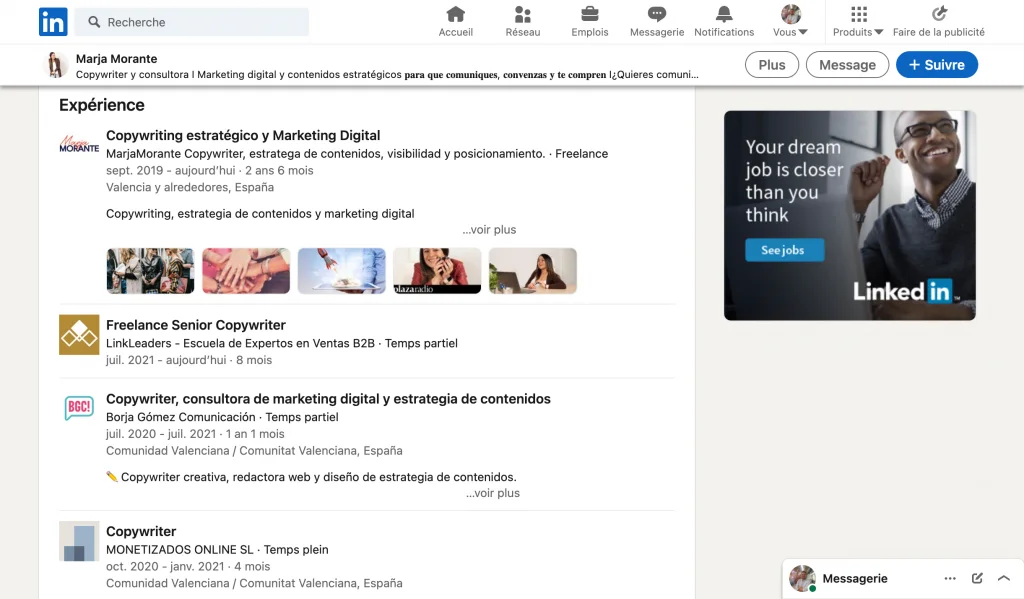1024x599 pixels.
Task: Collapse the Messagerie chat panel
Action: (1004, 578)
